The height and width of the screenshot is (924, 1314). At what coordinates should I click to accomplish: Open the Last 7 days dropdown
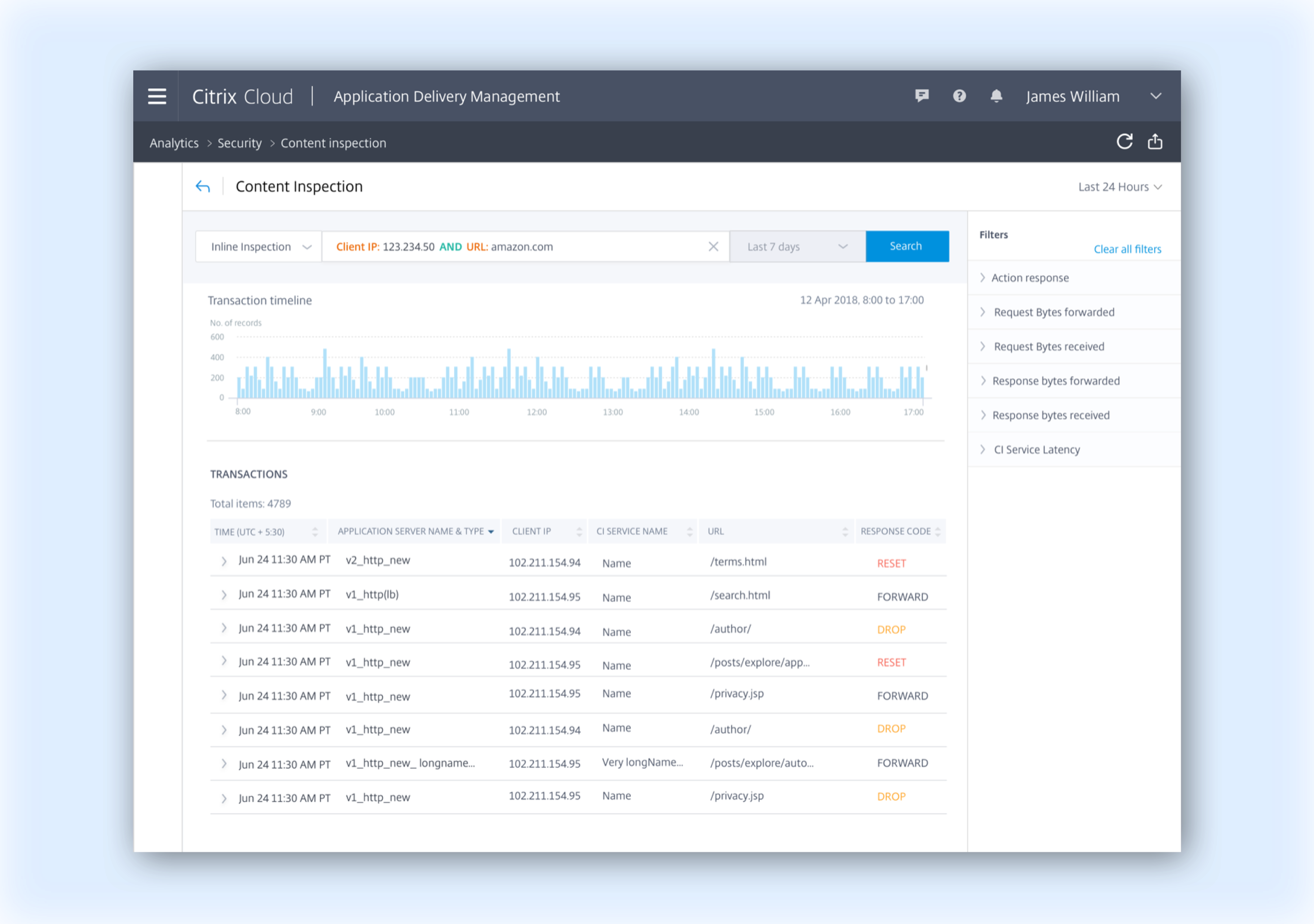pos(797,247)
